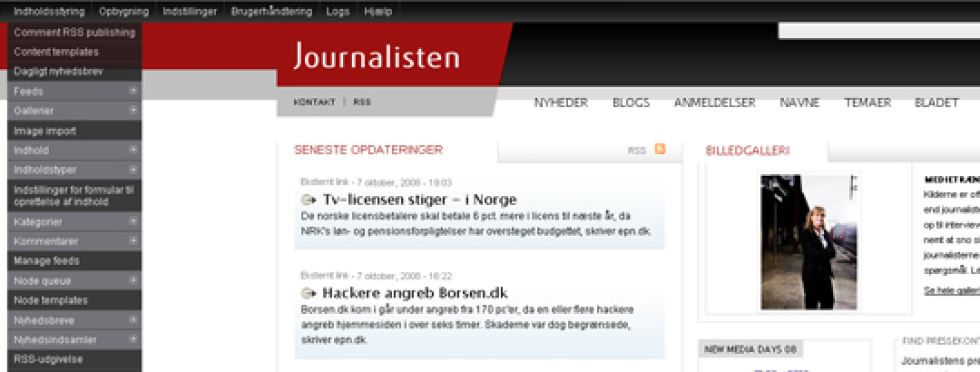Open Indstillinger for formular til oprettelse
Viewport: 980px width, 372px height.
pos(74,196)
